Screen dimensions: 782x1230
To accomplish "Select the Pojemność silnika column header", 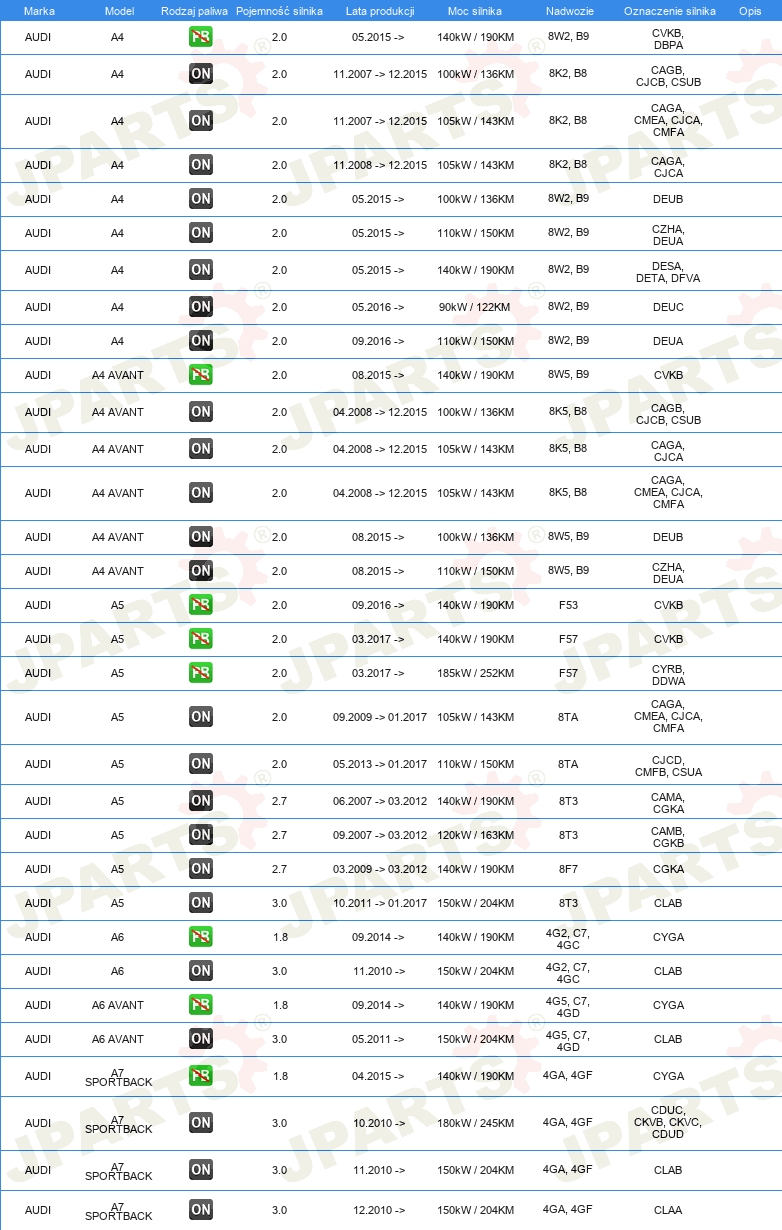I will click(279, 10).
